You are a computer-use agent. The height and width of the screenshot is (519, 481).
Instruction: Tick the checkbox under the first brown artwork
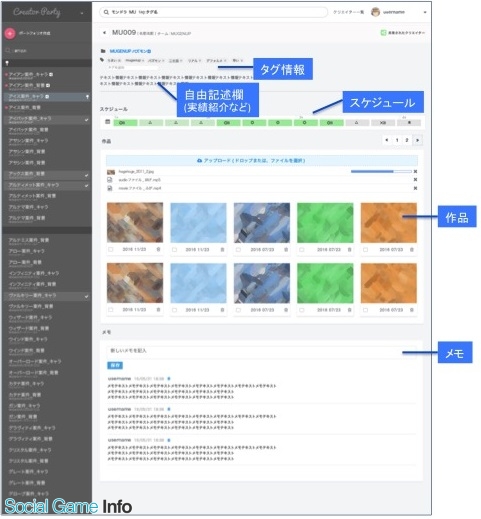tap(111, 249)
